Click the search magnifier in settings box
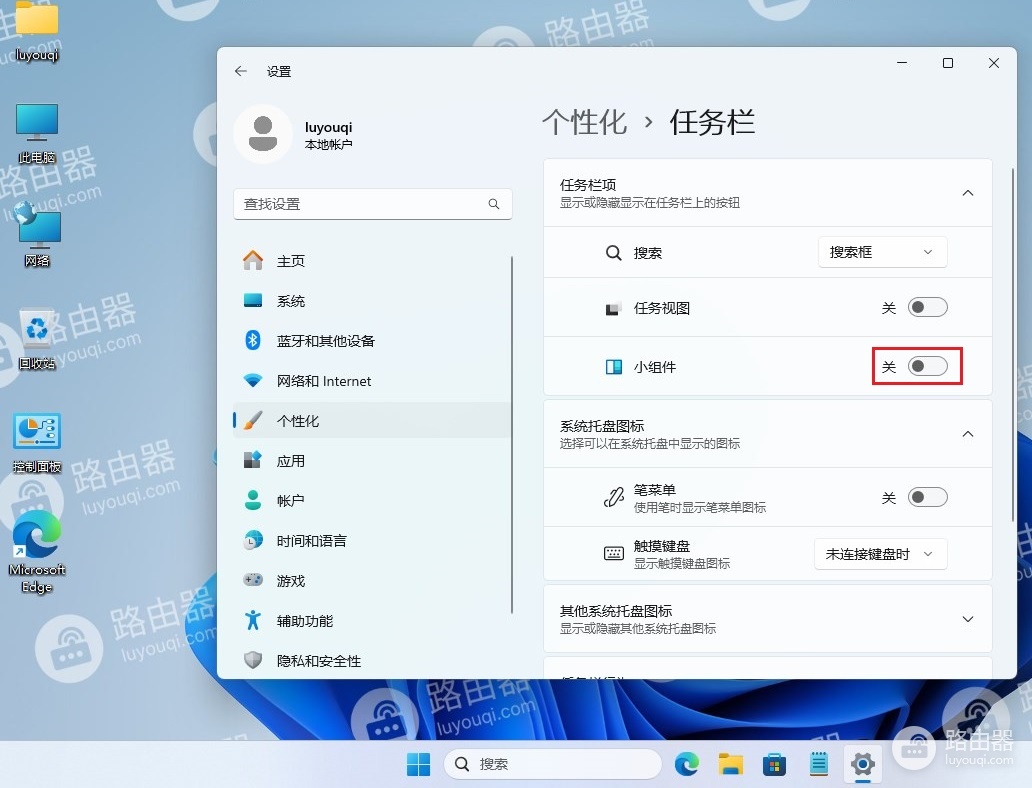Screen dimensions: 1032x788 click(494, 204)
